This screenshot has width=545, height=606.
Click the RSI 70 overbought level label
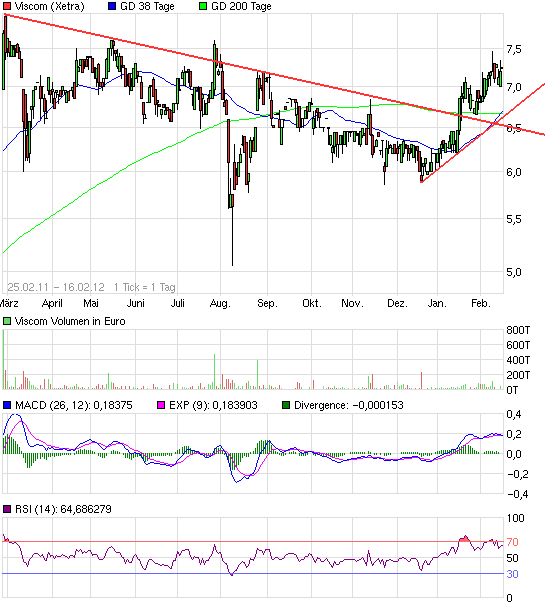tap(512, 542)
